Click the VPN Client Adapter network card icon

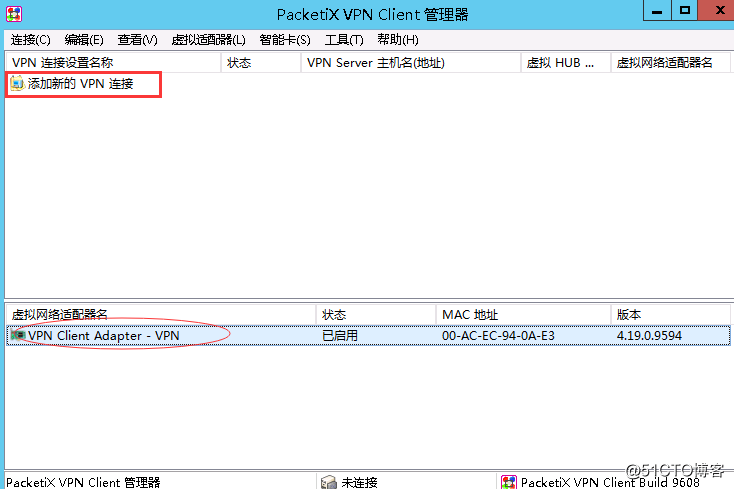(18, 335)
